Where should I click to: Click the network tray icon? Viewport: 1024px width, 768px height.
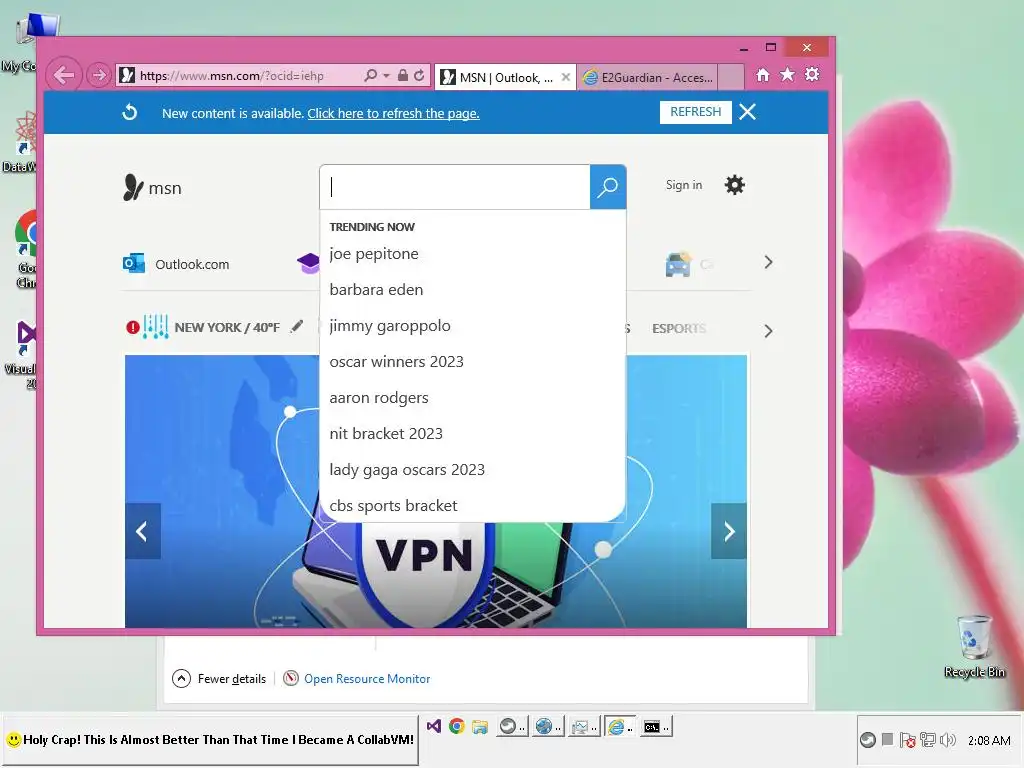tap(927, 740)
